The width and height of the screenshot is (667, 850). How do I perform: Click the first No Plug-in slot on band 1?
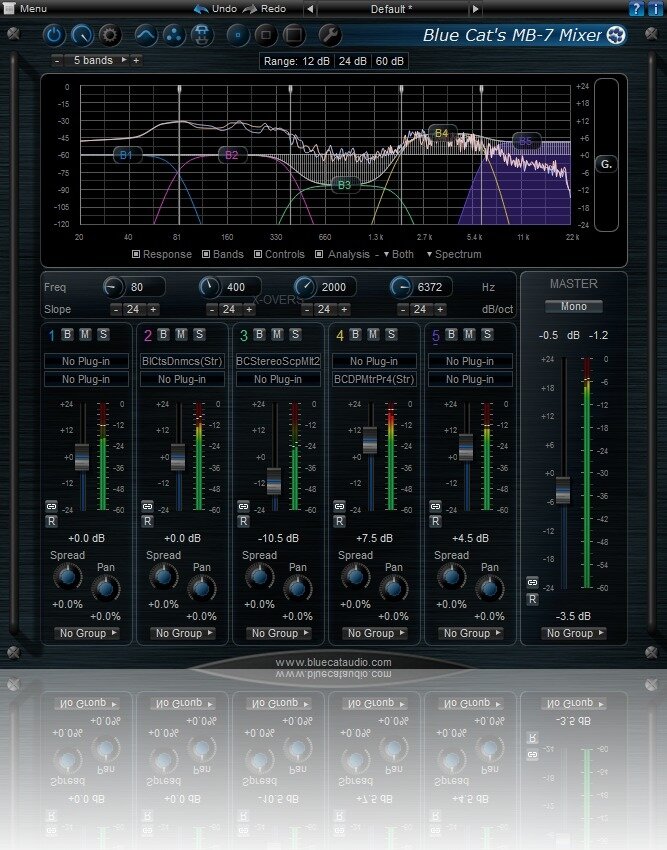tap(86, 361)
